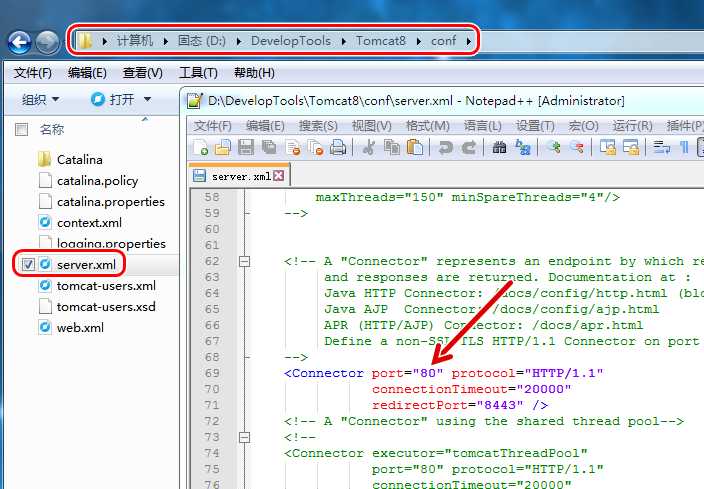Sort files by the 名称 column header
The width and height of the screenshot is (704, 489).
point(52,130)
